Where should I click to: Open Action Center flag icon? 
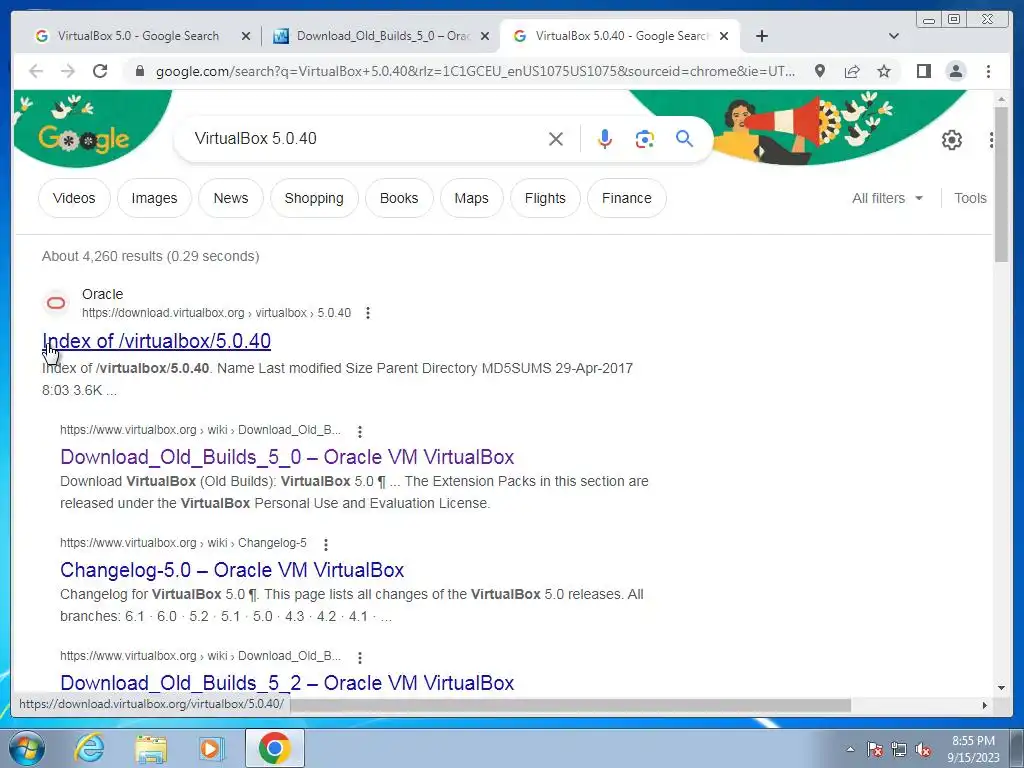875,750
